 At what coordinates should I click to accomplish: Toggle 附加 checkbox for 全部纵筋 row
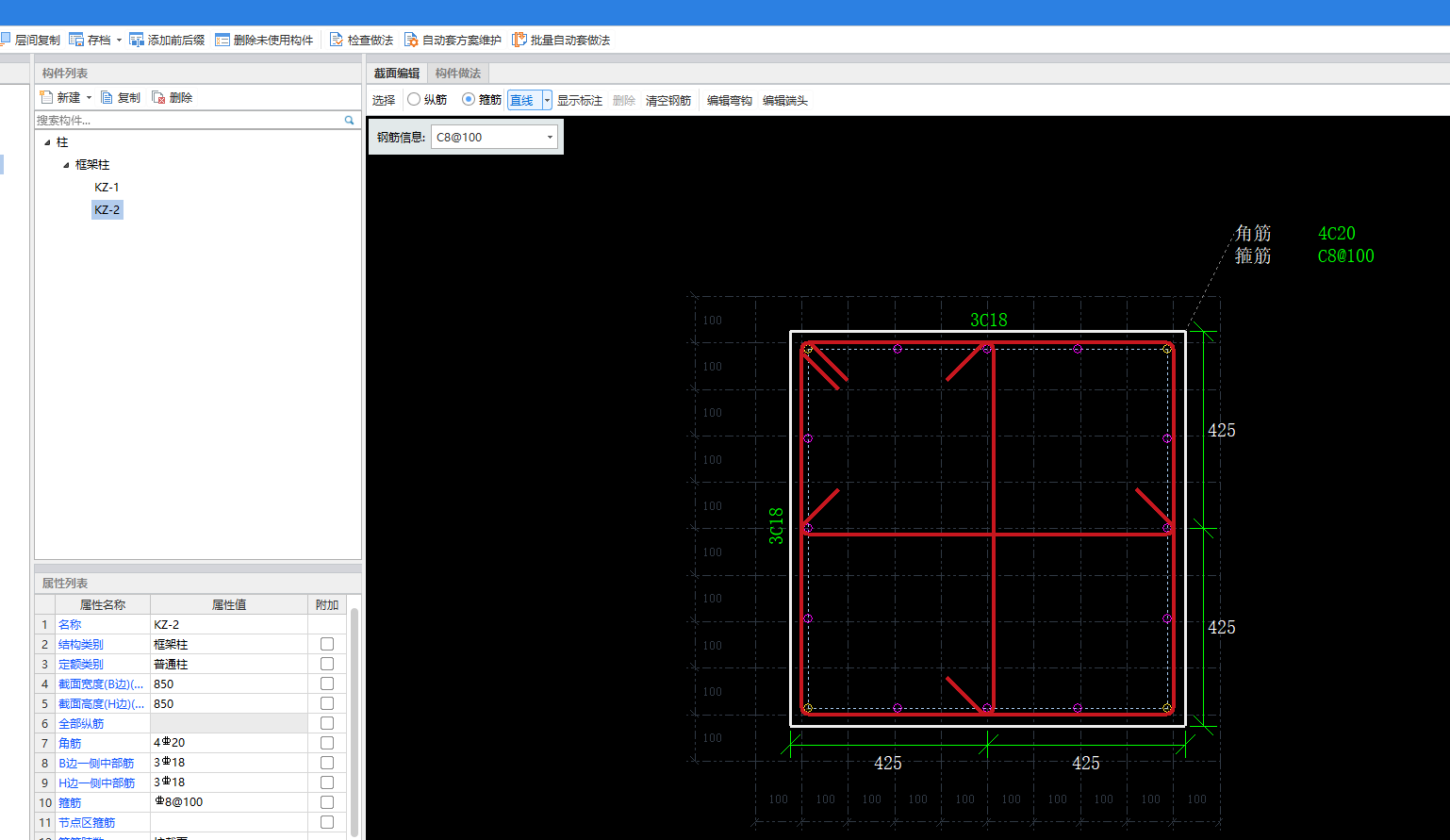pyautogui.click(x=327, y=723)
